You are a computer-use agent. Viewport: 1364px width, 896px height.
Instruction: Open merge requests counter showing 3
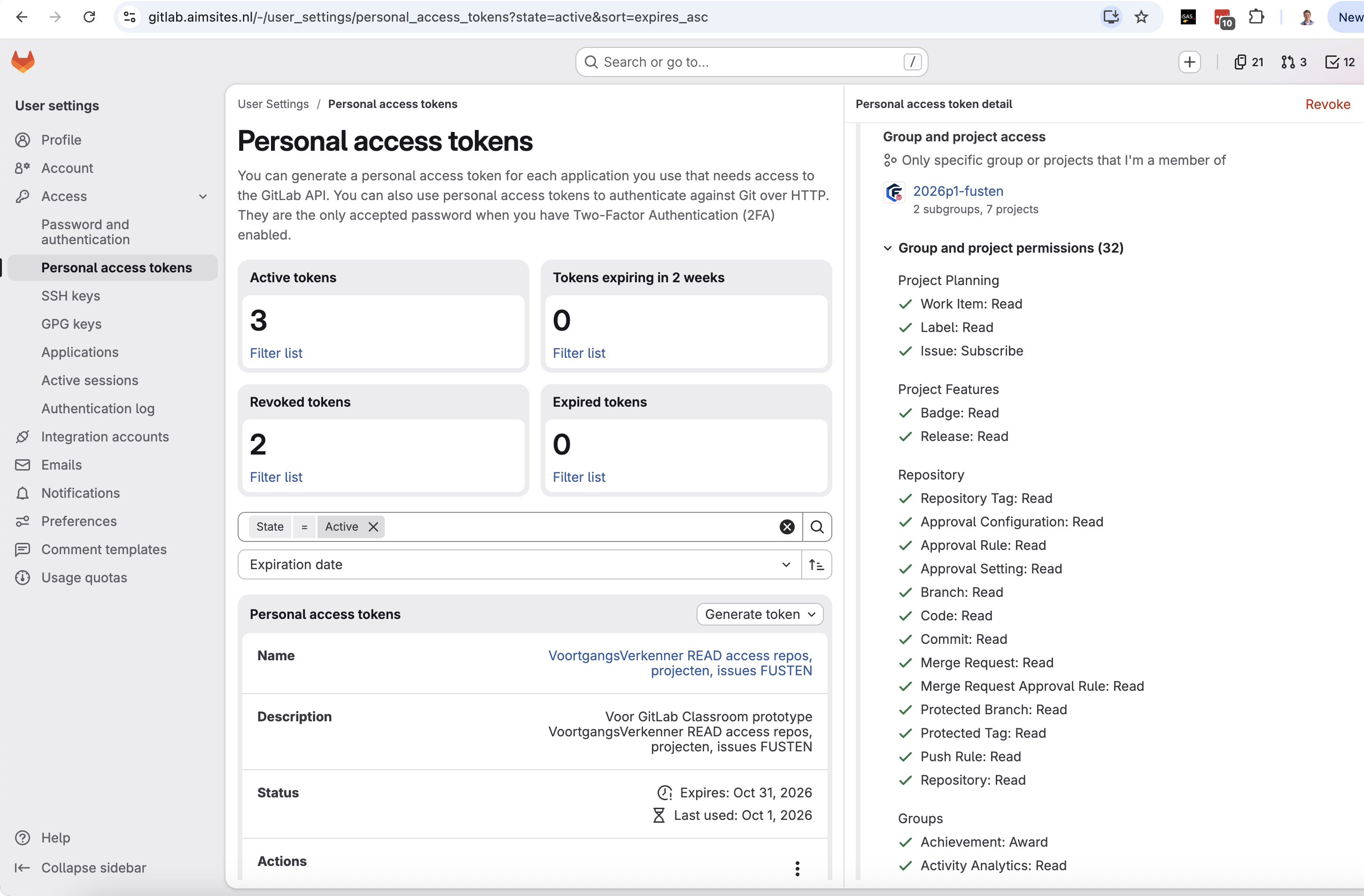1294,62
